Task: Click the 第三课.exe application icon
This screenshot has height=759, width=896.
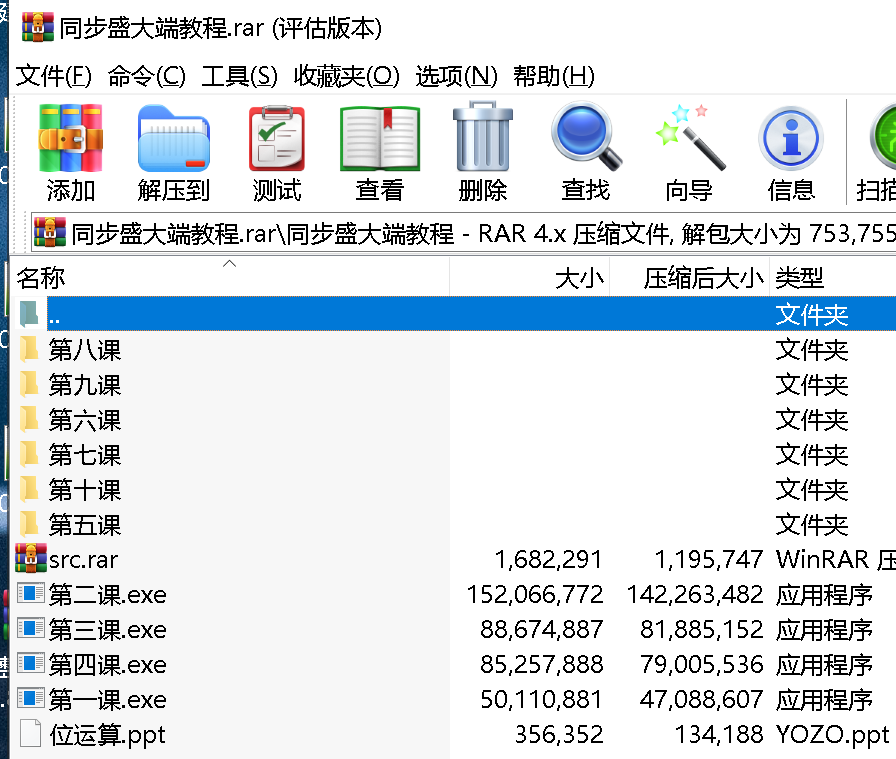Action: pos(31,629)
